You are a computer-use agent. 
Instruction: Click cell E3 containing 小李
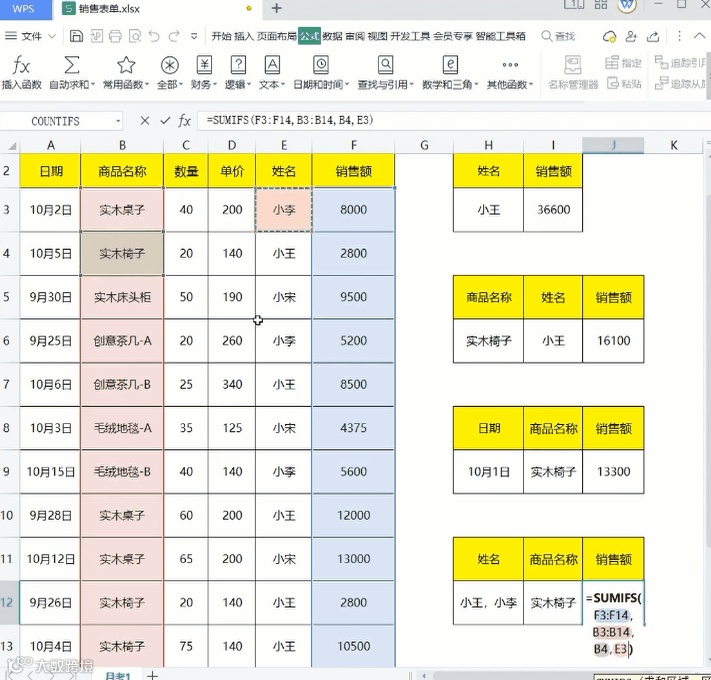click(x=284, y=209)
